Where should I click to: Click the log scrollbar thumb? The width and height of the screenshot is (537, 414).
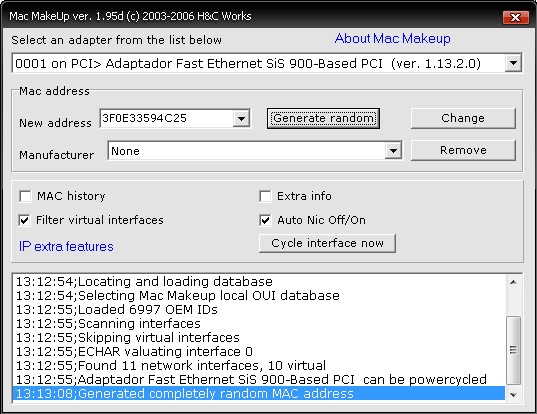pos(513,350)
